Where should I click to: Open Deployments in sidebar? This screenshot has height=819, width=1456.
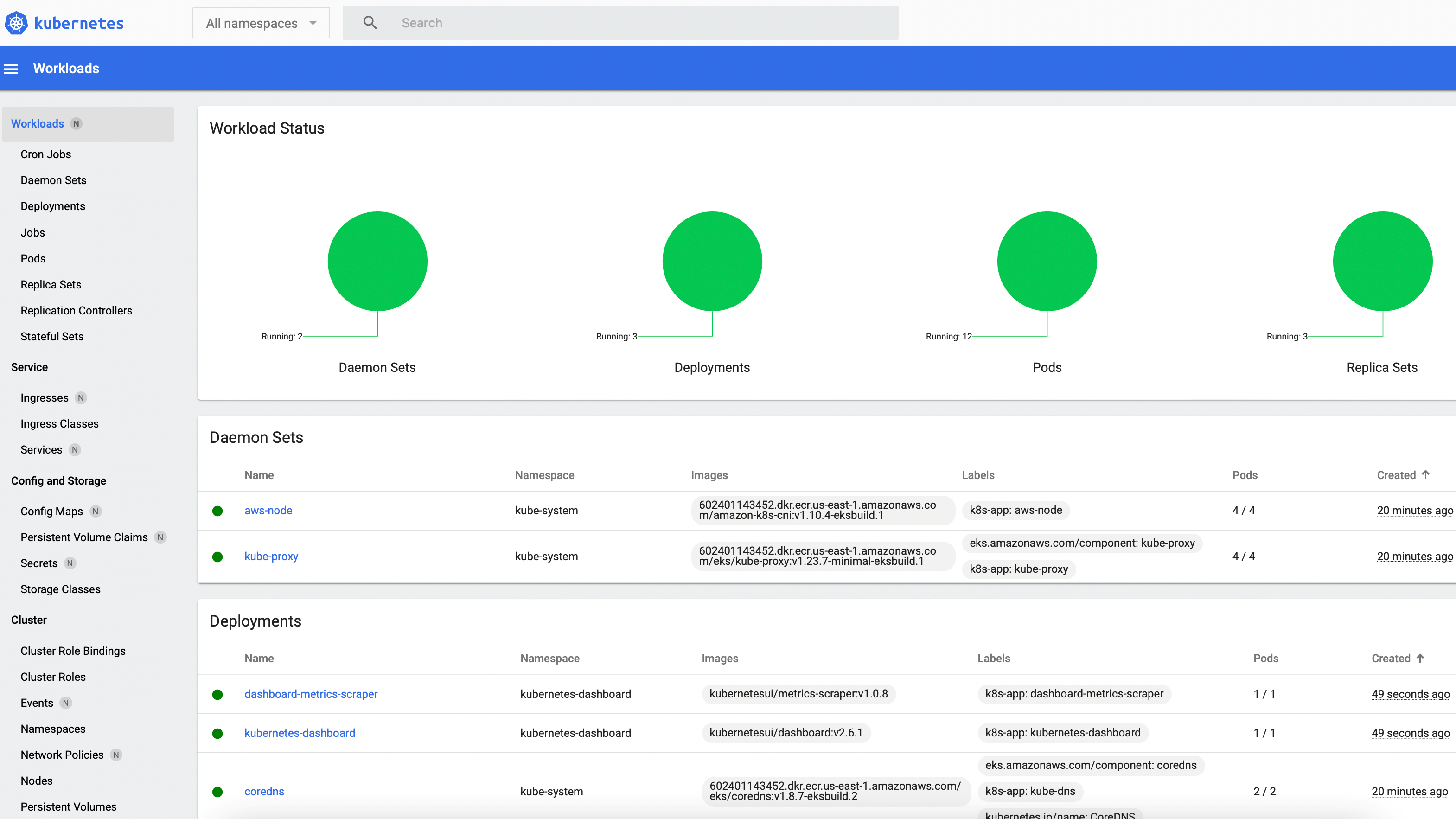[x=52, y=206]
